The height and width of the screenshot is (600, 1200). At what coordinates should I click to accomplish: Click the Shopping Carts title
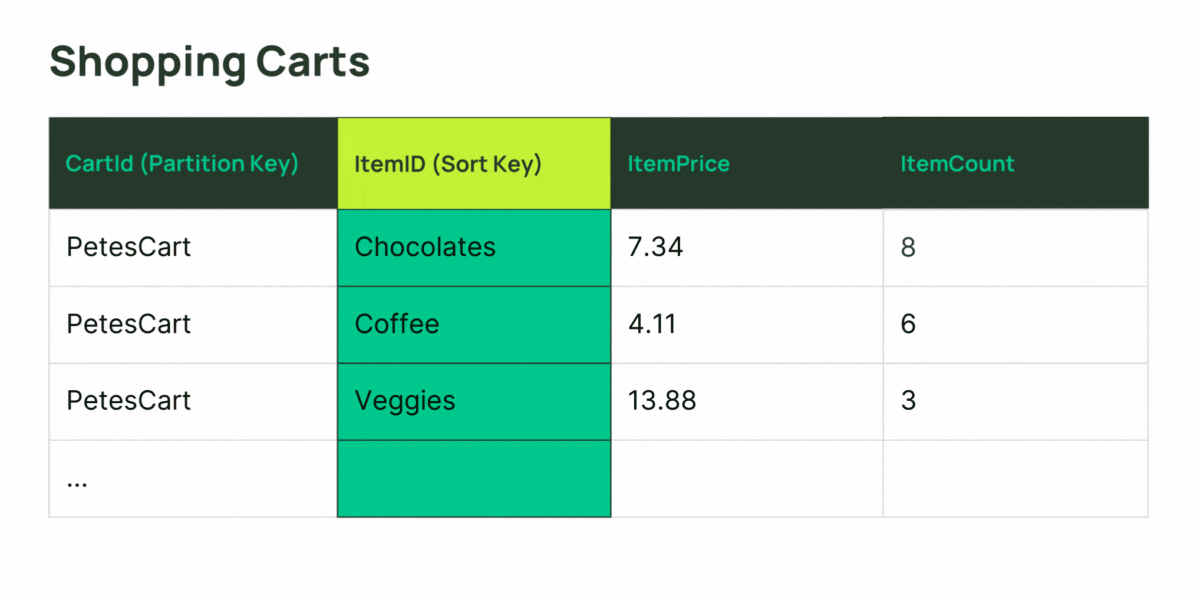[x=210, y=62]
